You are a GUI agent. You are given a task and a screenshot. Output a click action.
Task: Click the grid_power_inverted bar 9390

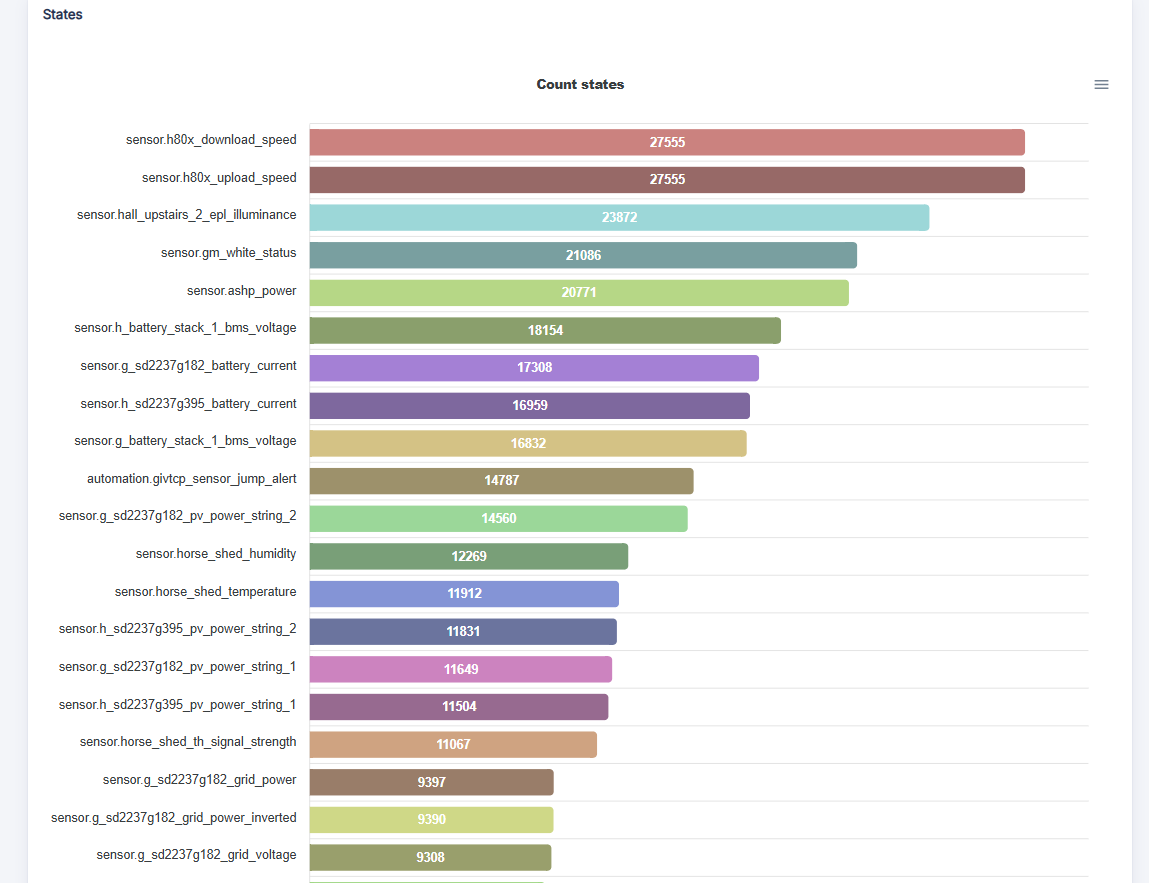coord(432,820)
